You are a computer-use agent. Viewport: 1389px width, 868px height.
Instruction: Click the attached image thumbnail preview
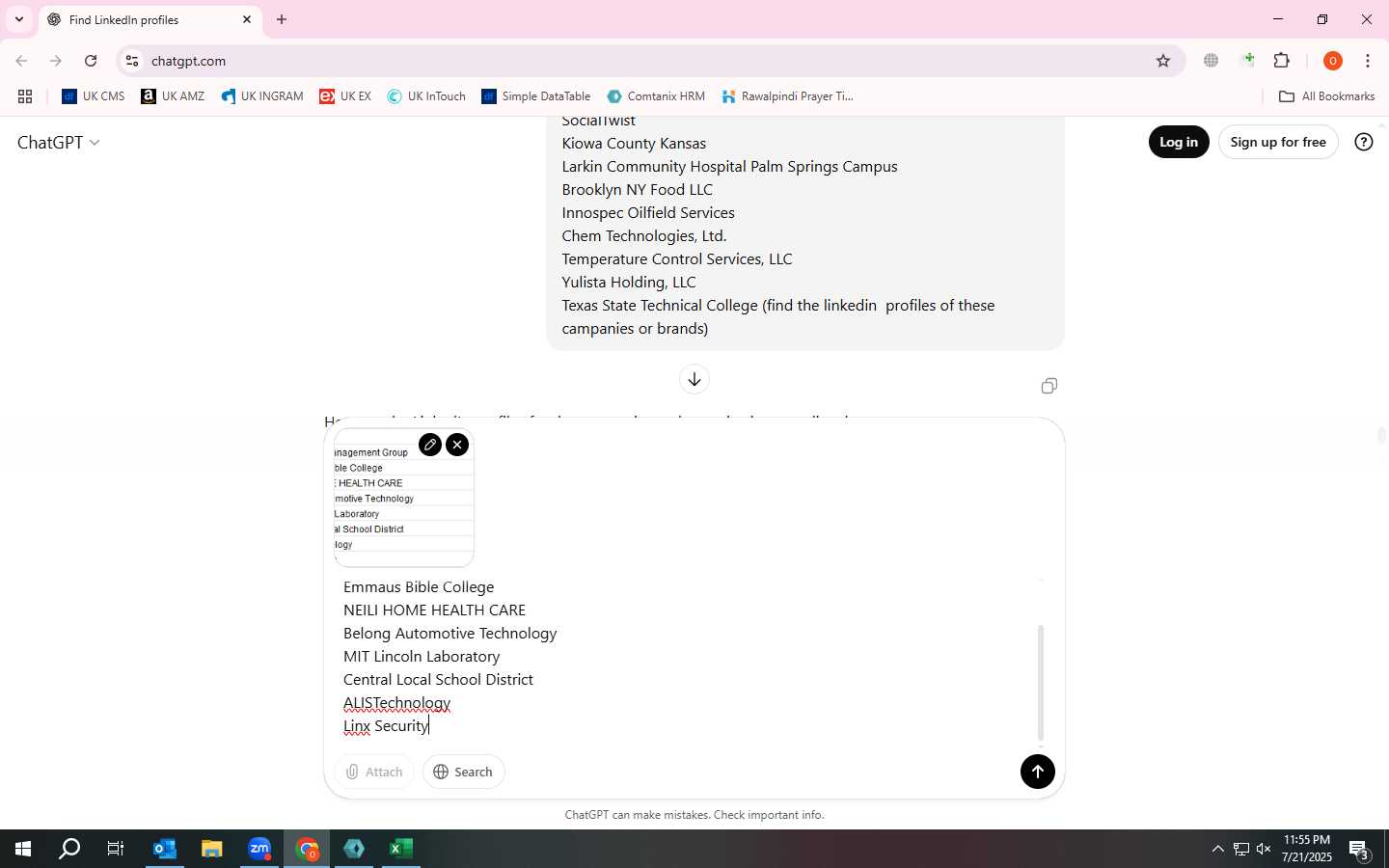pyautogui.click(x=404, y=499)
